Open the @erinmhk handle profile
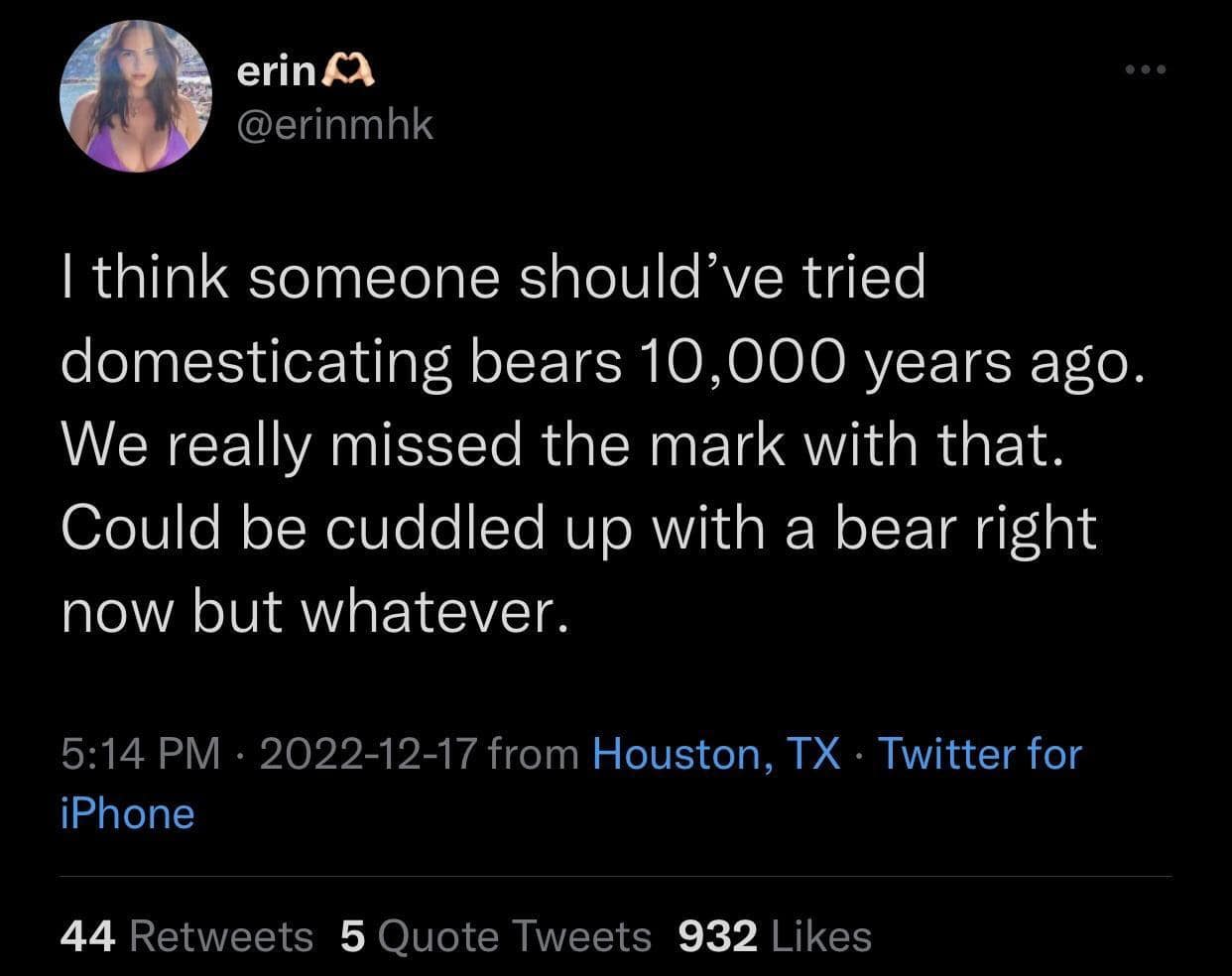 [335, 124]
